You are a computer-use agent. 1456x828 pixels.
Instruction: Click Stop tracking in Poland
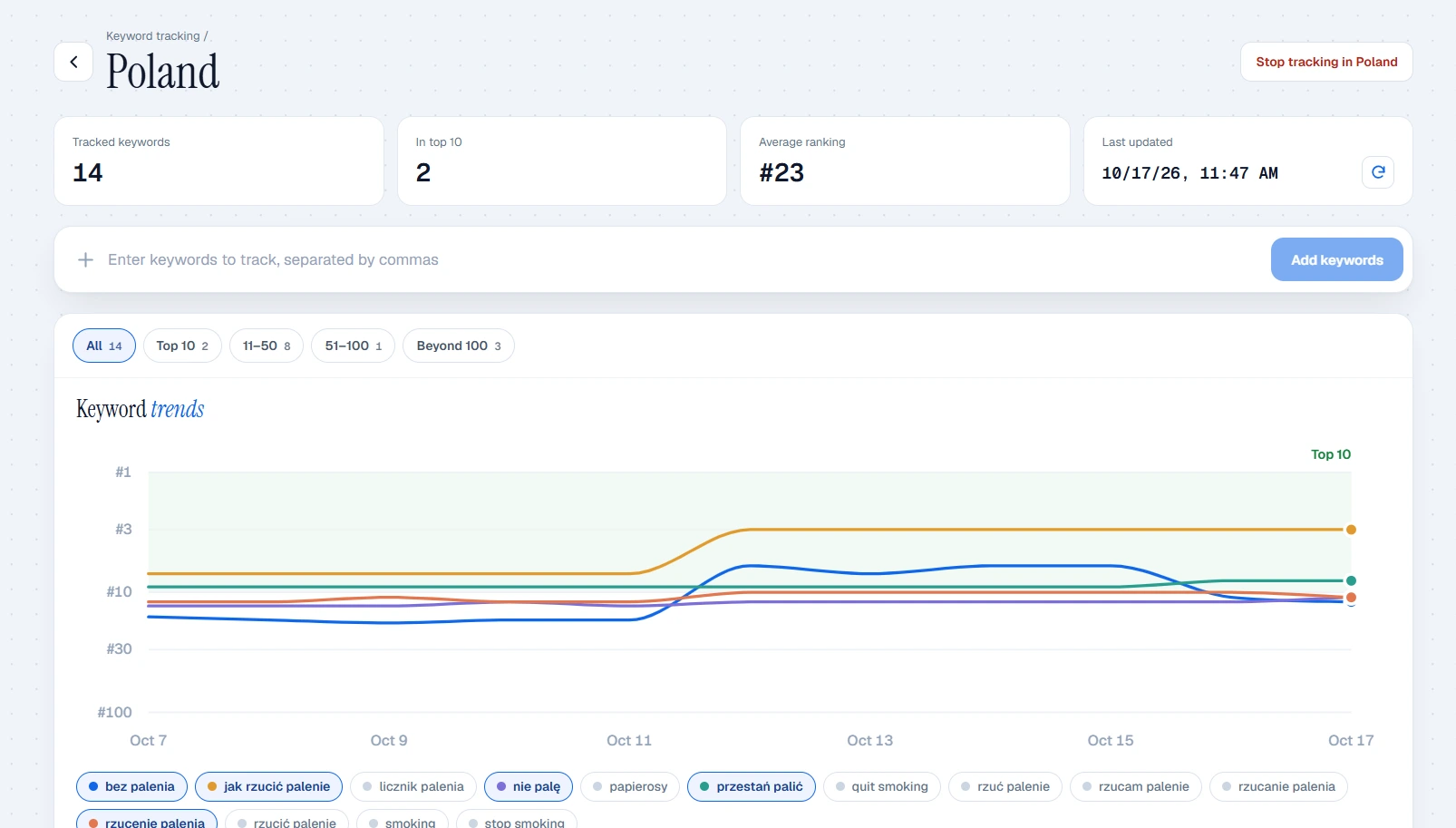[x=1326, y=62]
